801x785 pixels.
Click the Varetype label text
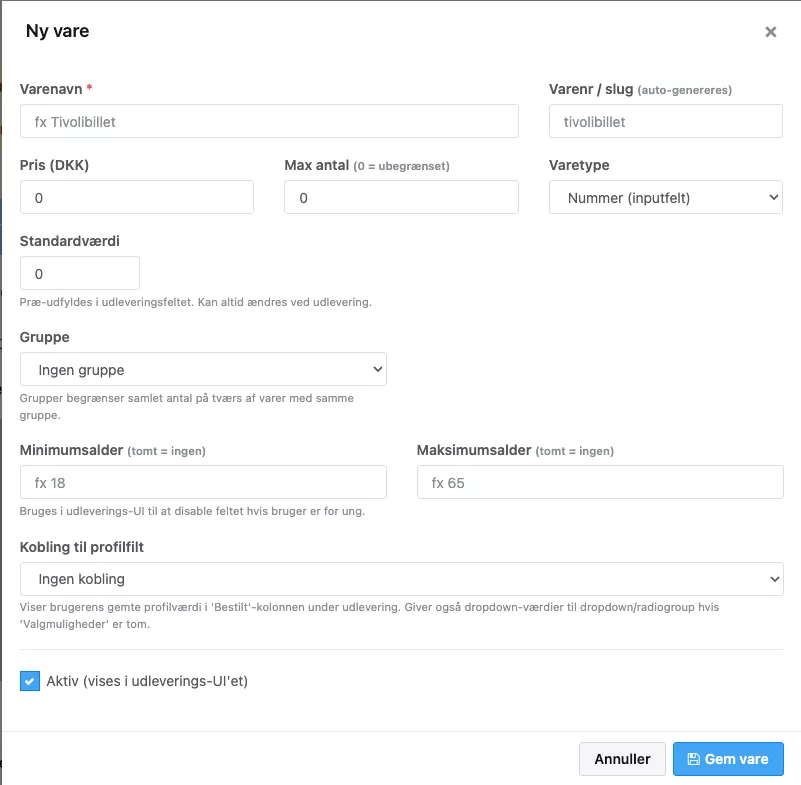point(579,165)
